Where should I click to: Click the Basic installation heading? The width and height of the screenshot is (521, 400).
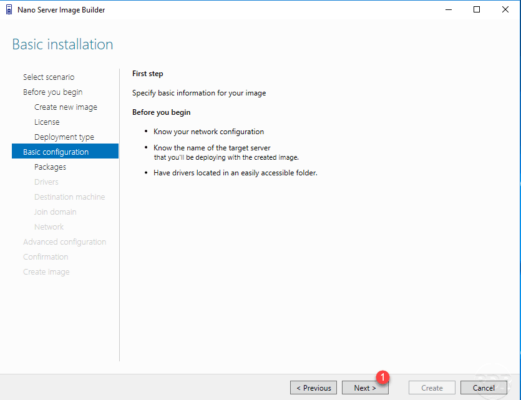pos(63,44)
